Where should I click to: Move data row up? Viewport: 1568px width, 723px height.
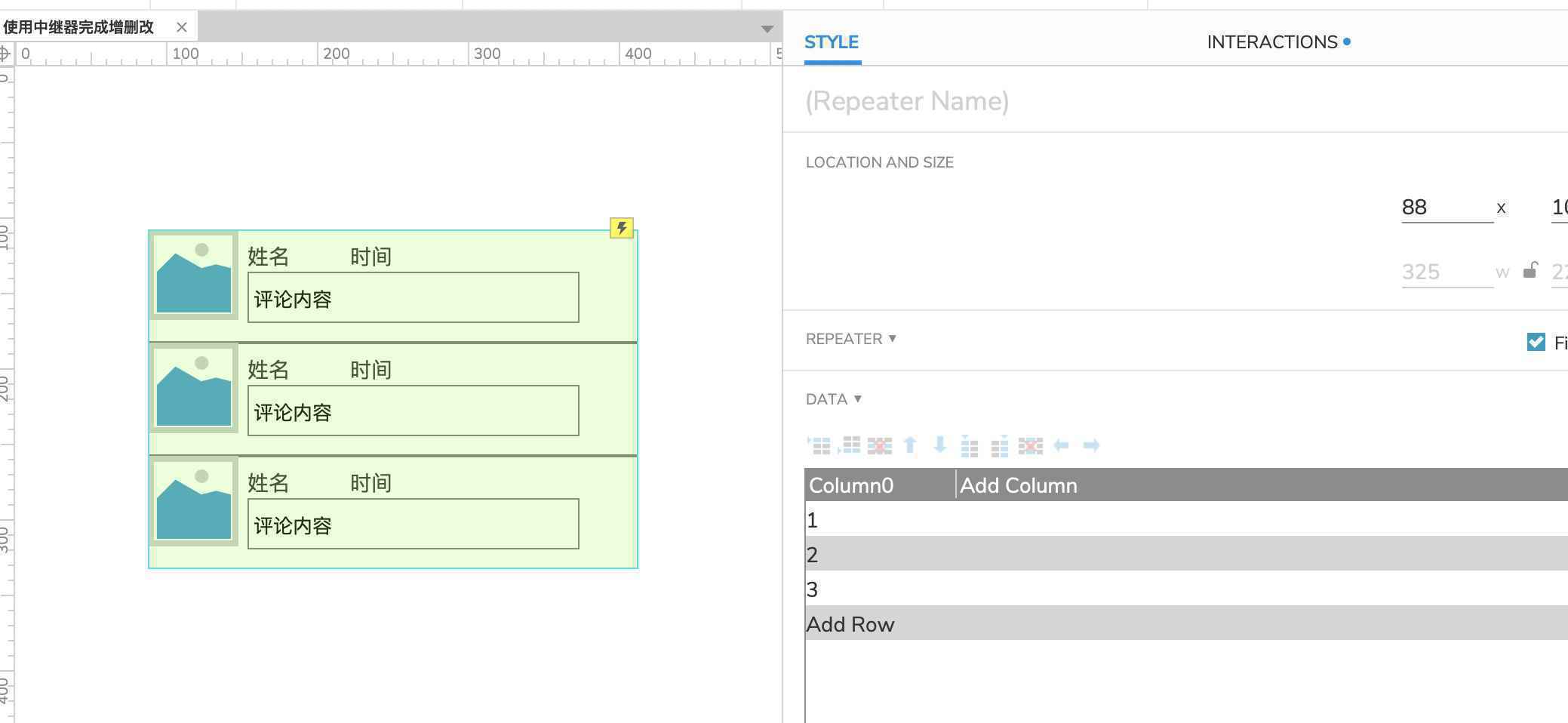(910, 445)
